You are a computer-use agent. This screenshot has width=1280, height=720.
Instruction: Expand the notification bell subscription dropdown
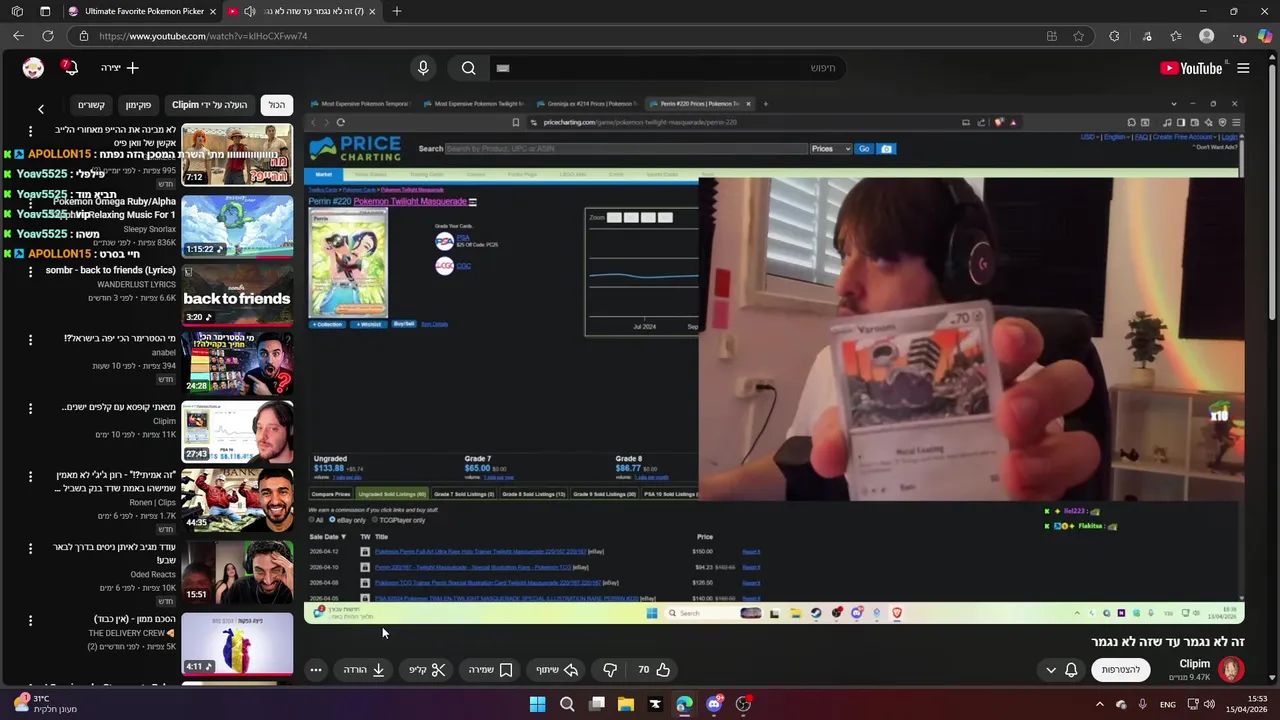coord(1061,670)
